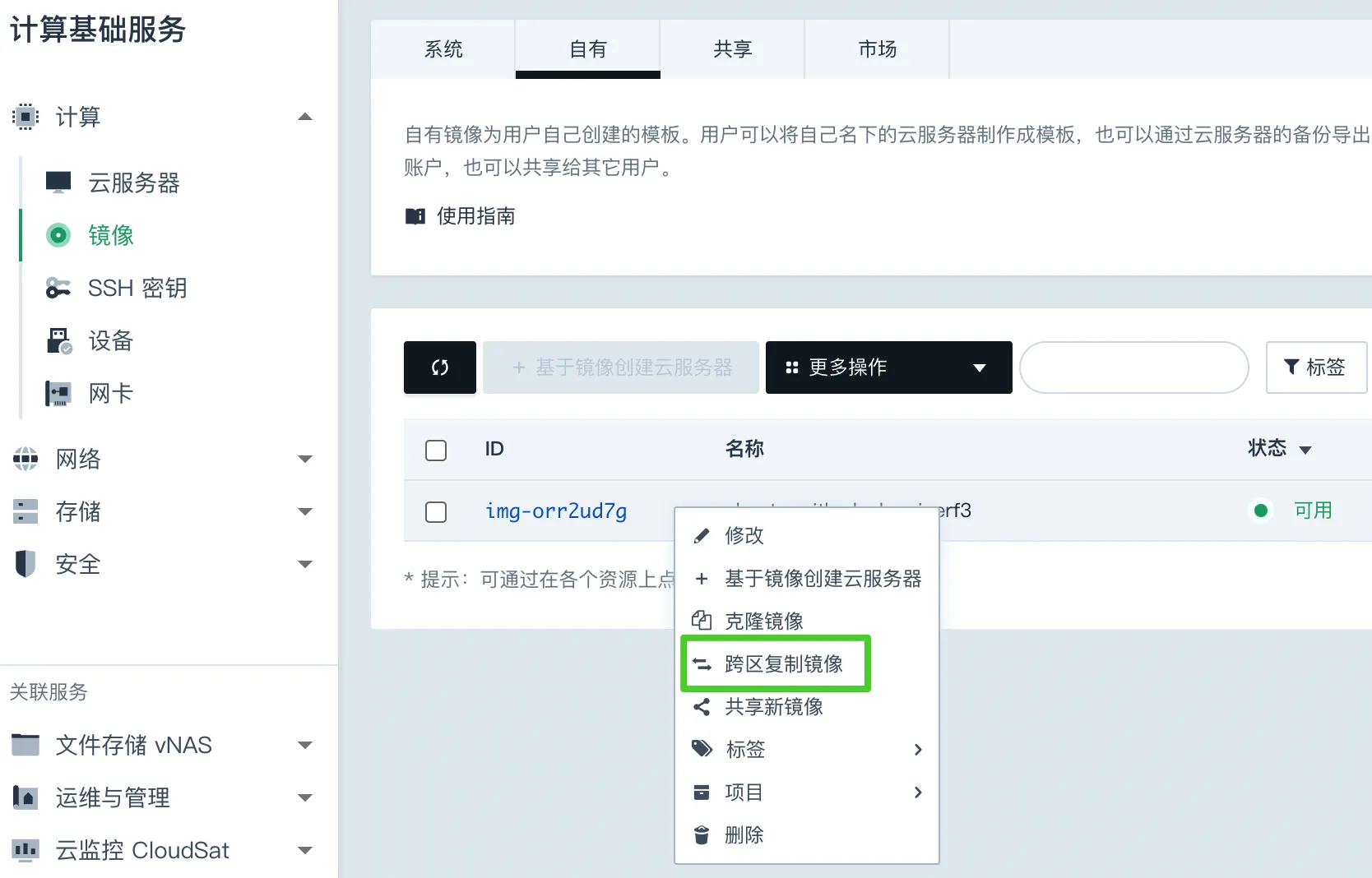Click the green disc icon for 镜像
The height and width of the screenshot is (878, 1372).
click(58, 235)
